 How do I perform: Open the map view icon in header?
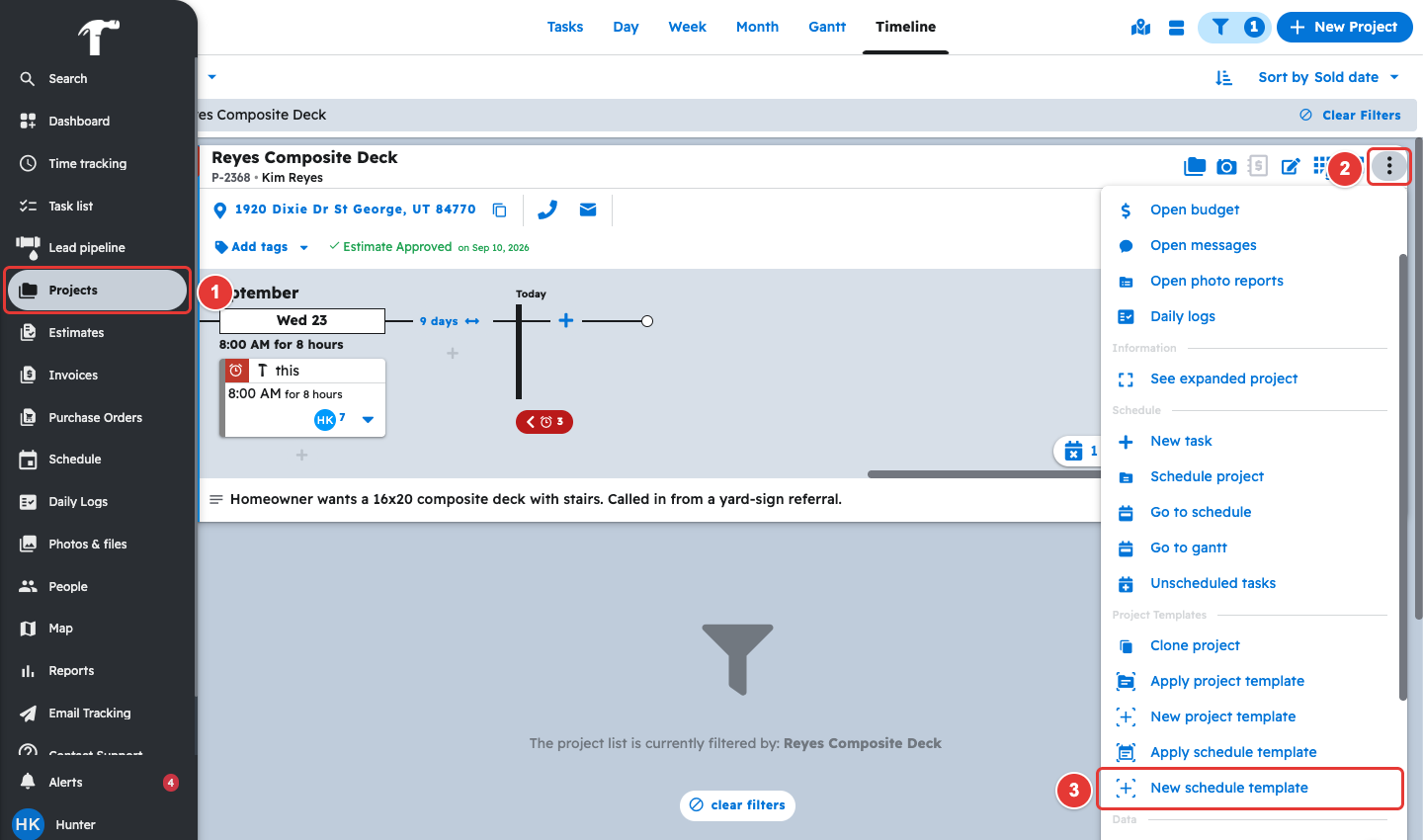click(1140, 28)
